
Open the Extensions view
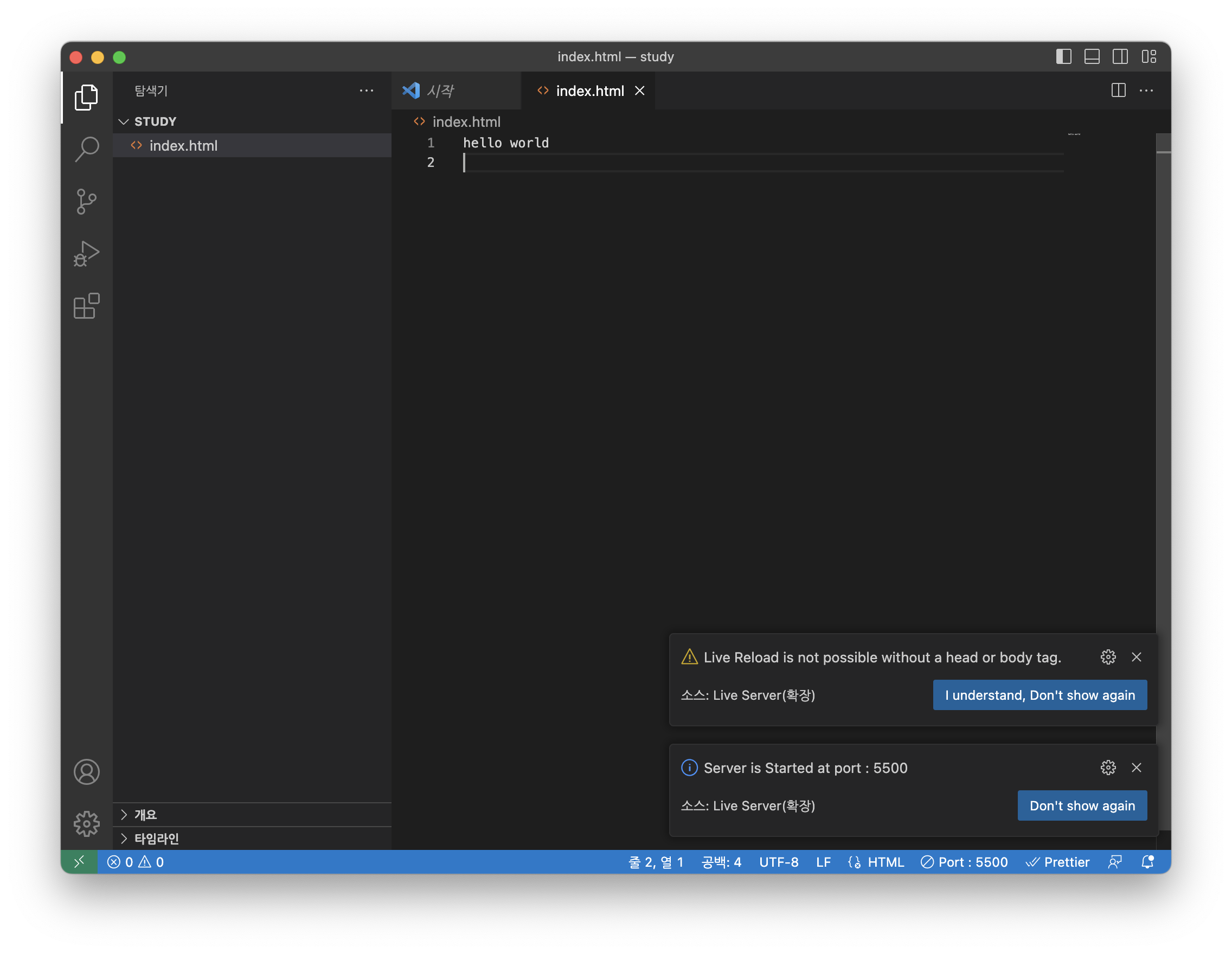86,306
